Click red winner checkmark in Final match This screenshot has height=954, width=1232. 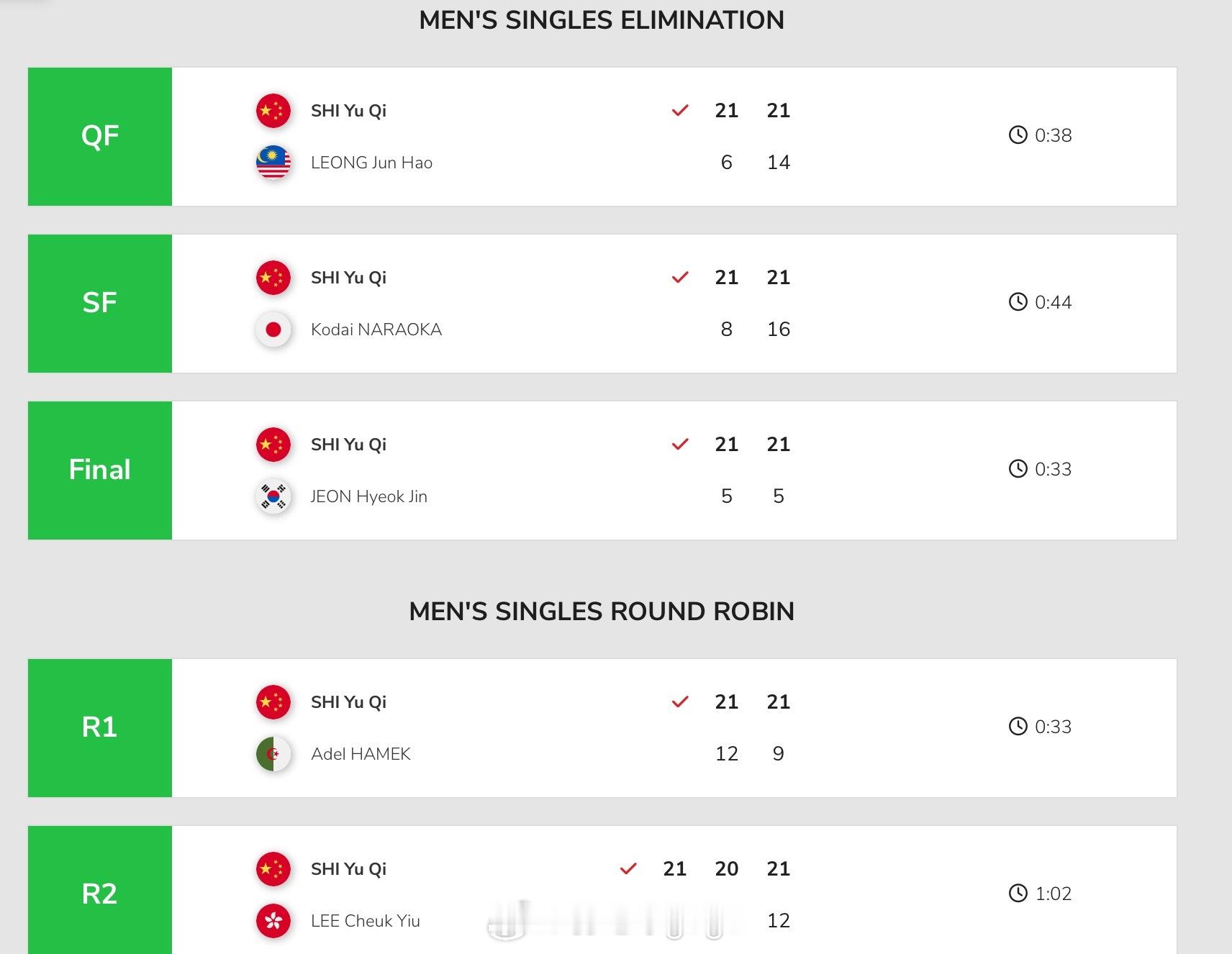(x=680, y=445)
